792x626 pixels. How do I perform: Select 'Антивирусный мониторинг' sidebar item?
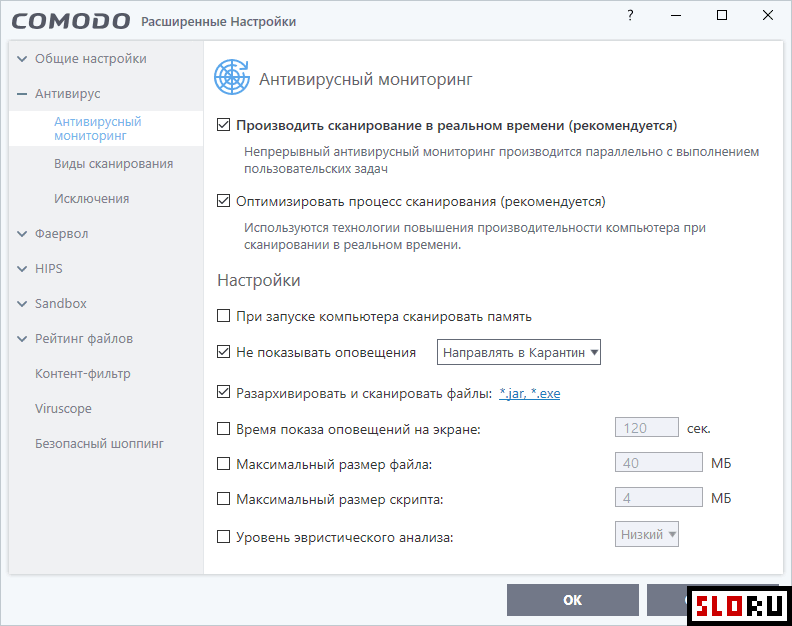point(106,128)
